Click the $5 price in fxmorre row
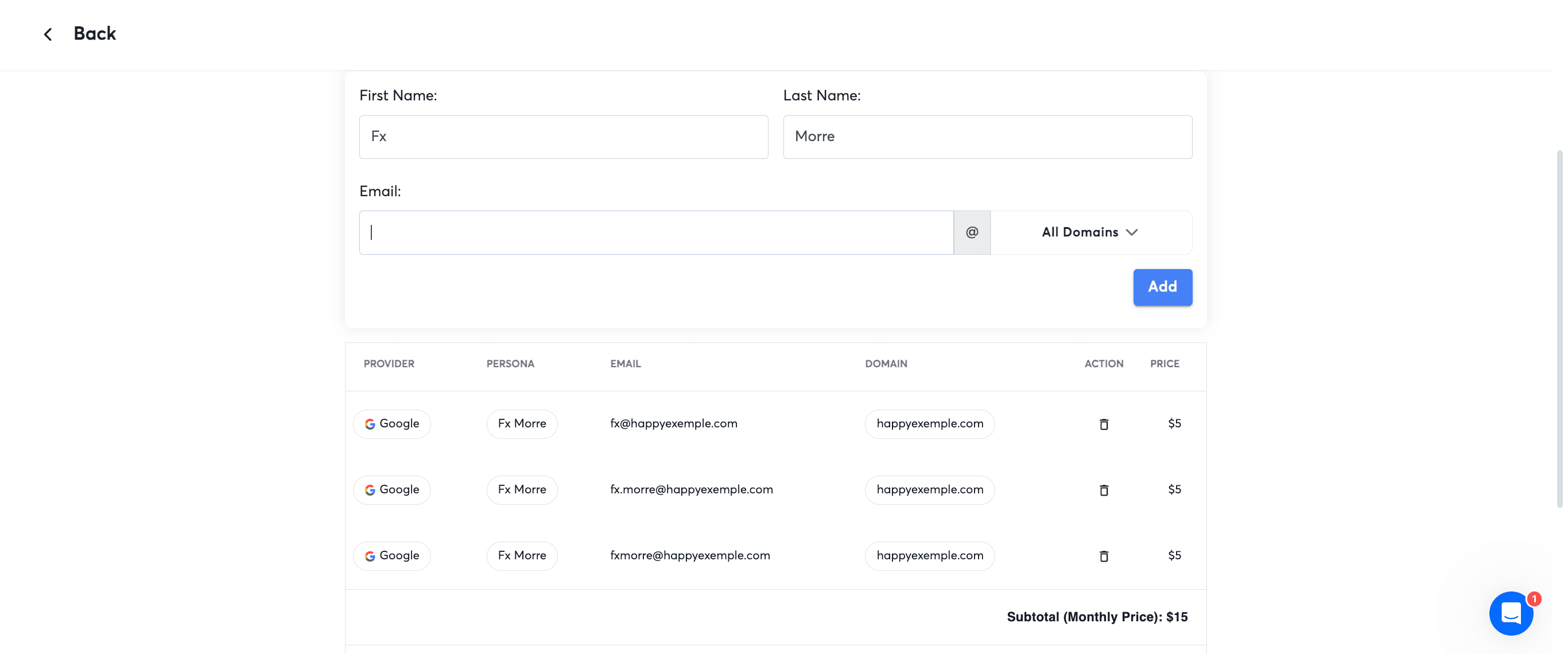The width and height of the screenshot is (1568, 654). click(1174, 555)
